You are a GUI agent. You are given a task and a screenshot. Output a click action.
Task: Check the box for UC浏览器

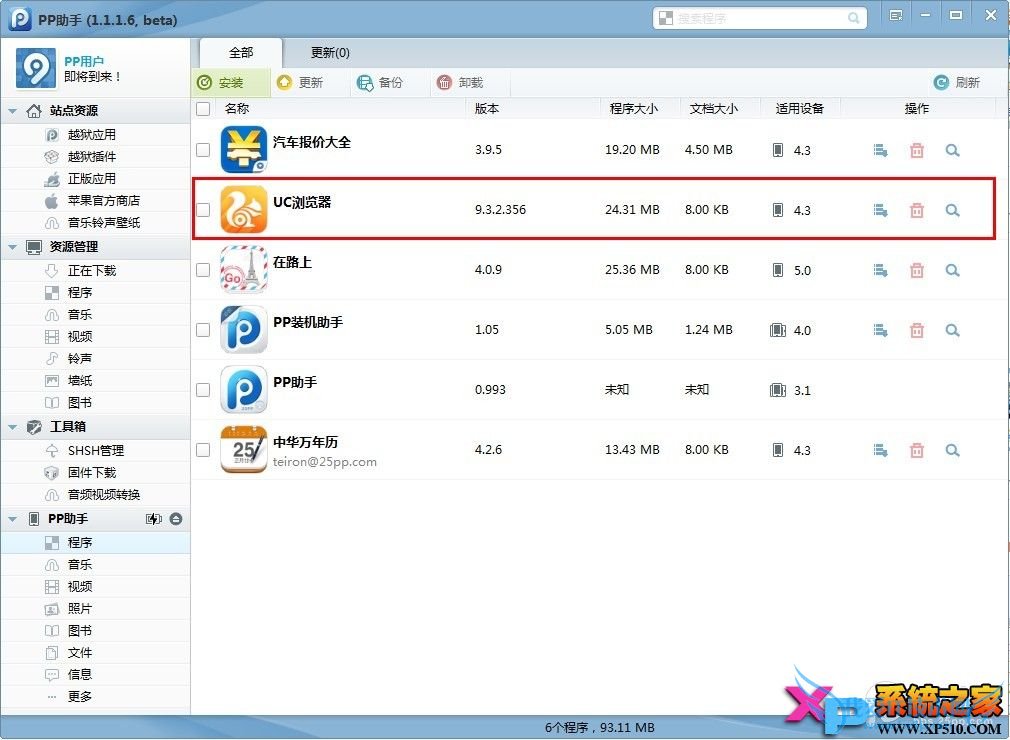click(203, 210)
